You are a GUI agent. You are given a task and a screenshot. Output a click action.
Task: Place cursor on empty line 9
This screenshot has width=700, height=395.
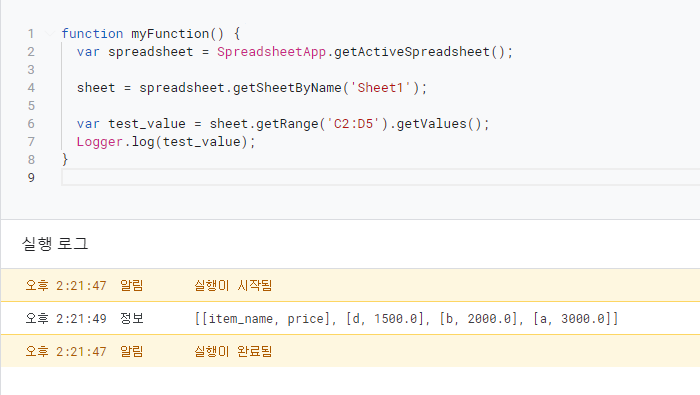(380, 178)
